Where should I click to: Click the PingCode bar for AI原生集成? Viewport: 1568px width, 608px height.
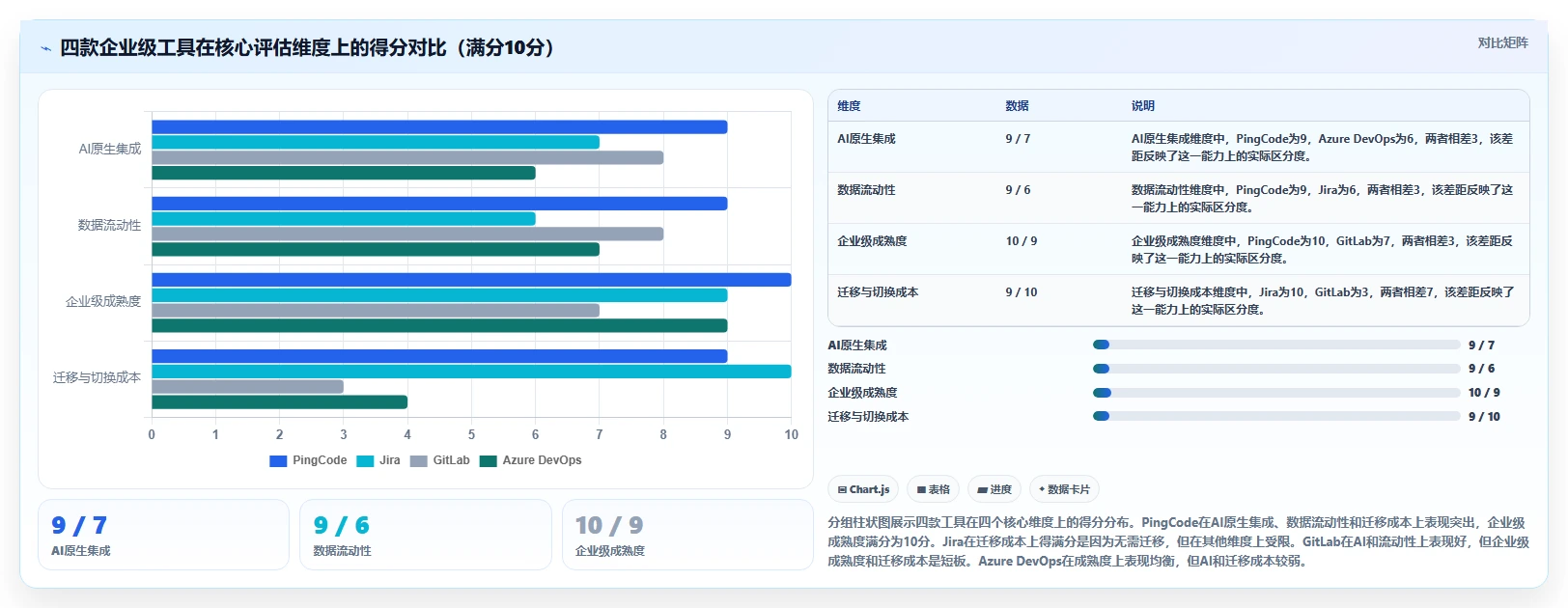tap(439, 127)
